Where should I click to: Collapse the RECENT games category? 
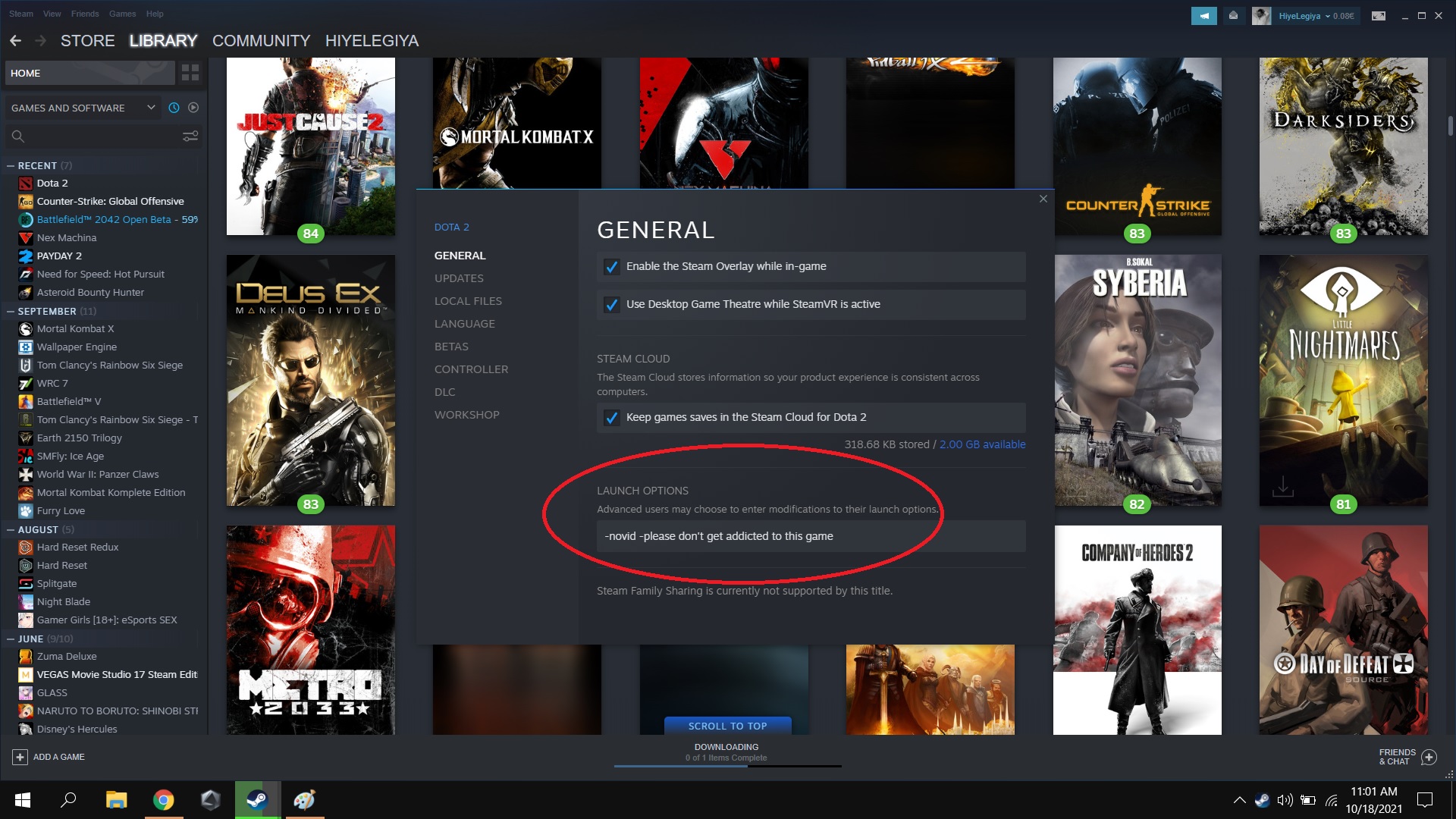point(11,165)
